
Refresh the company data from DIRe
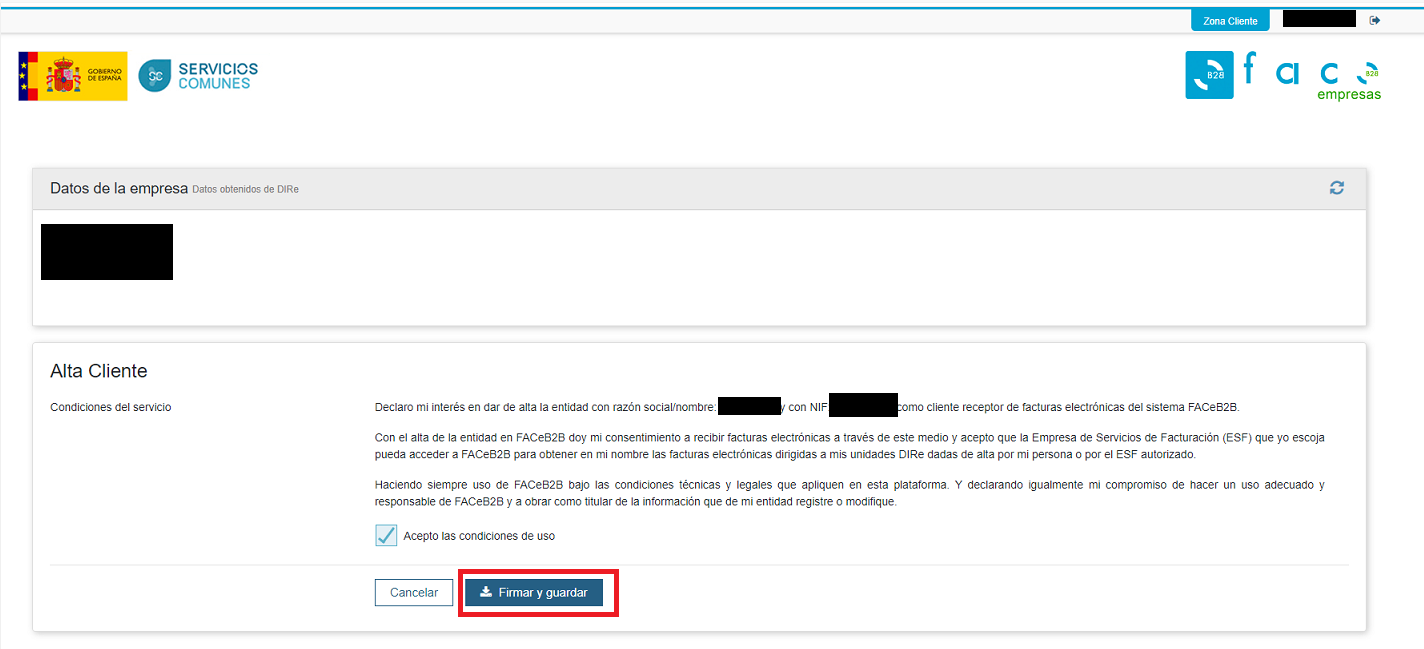[1337, 187]
